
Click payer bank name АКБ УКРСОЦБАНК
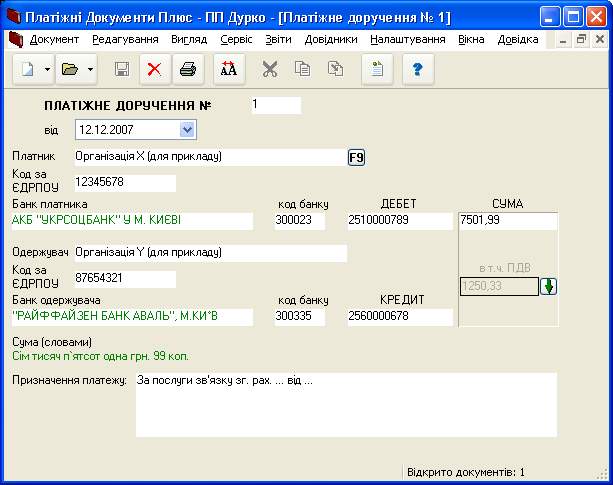(x=132, y=221)
